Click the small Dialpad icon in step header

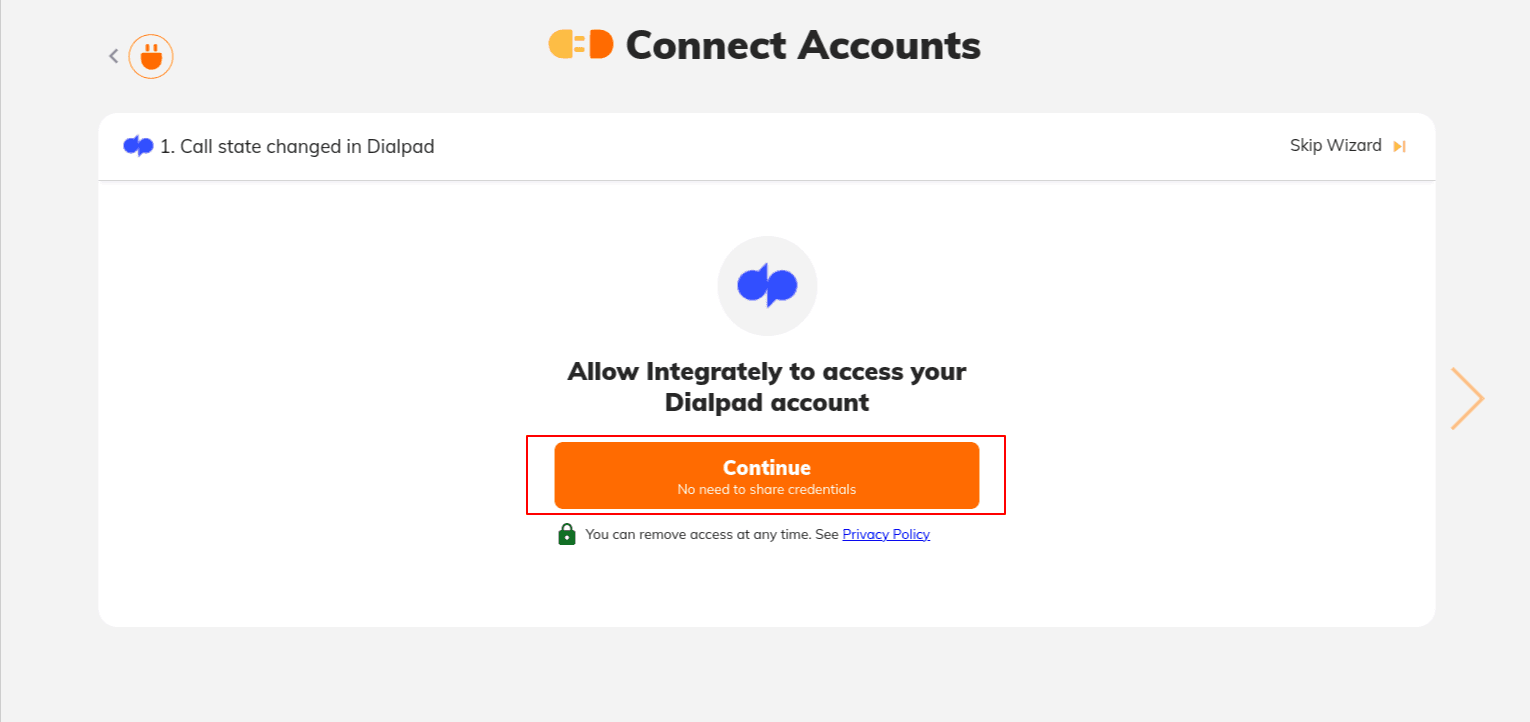138,146
